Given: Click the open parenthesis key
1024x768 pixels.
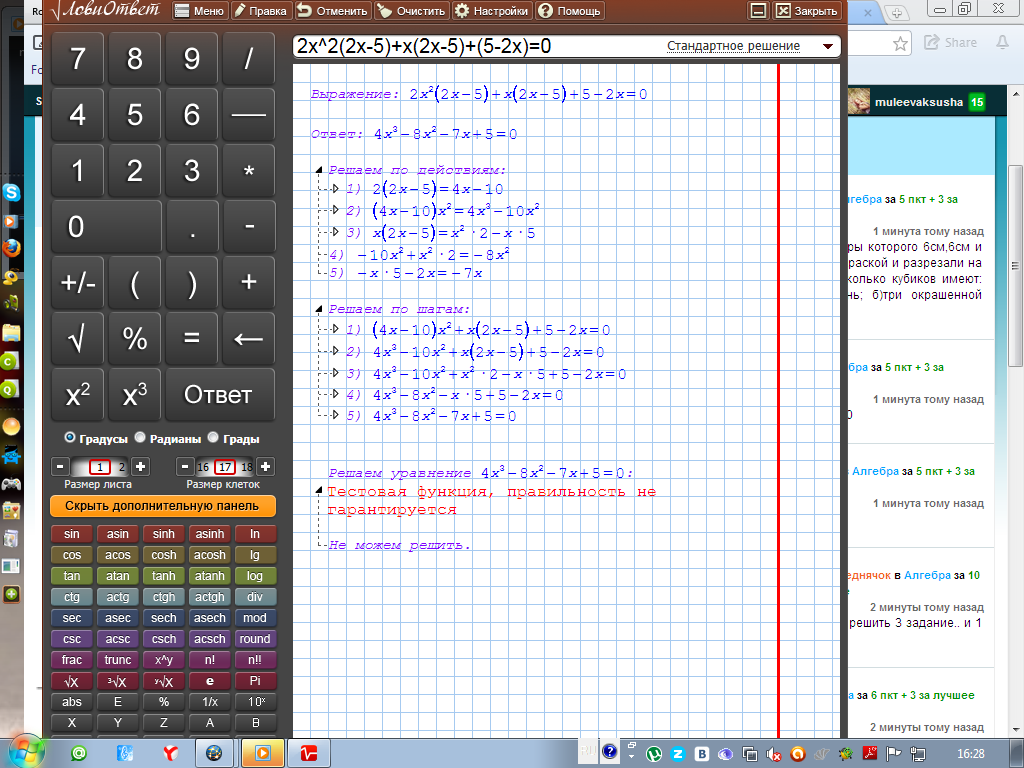Looking at the screenshot, I should click(x=135, y=282).
